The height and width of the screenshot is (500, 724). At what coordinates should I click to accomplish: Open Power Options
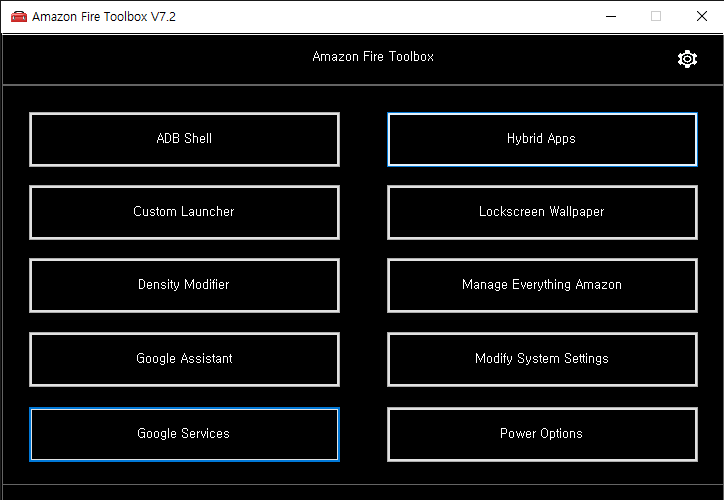coord(542,434)
